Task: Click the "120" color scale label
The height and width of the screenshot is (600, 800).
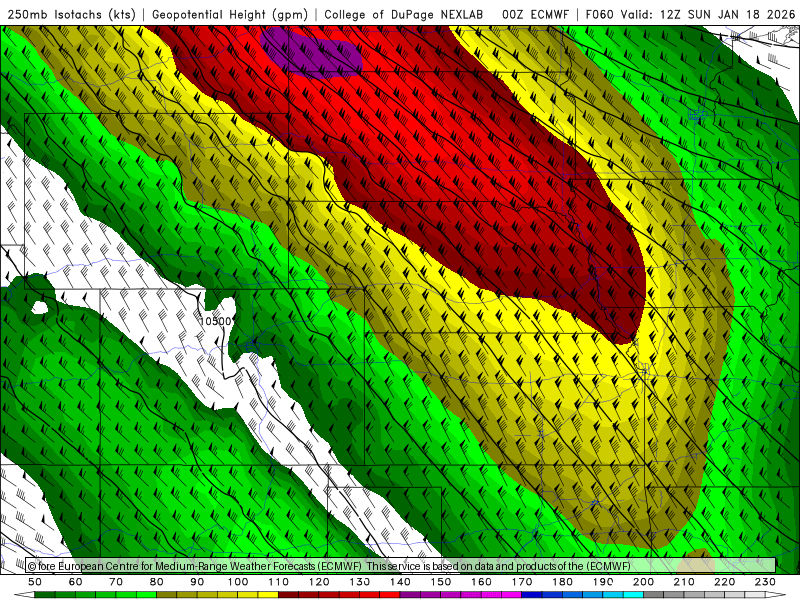Action: [319, 582]
